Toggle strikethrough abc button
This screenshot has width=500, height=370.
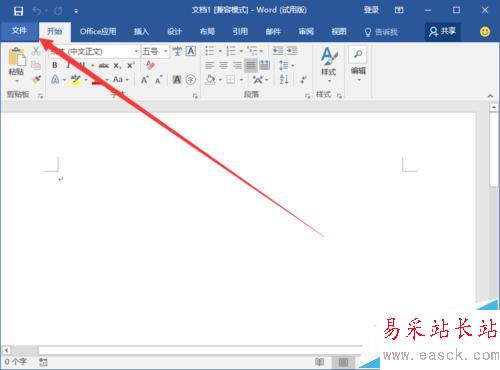pos(104,66)
